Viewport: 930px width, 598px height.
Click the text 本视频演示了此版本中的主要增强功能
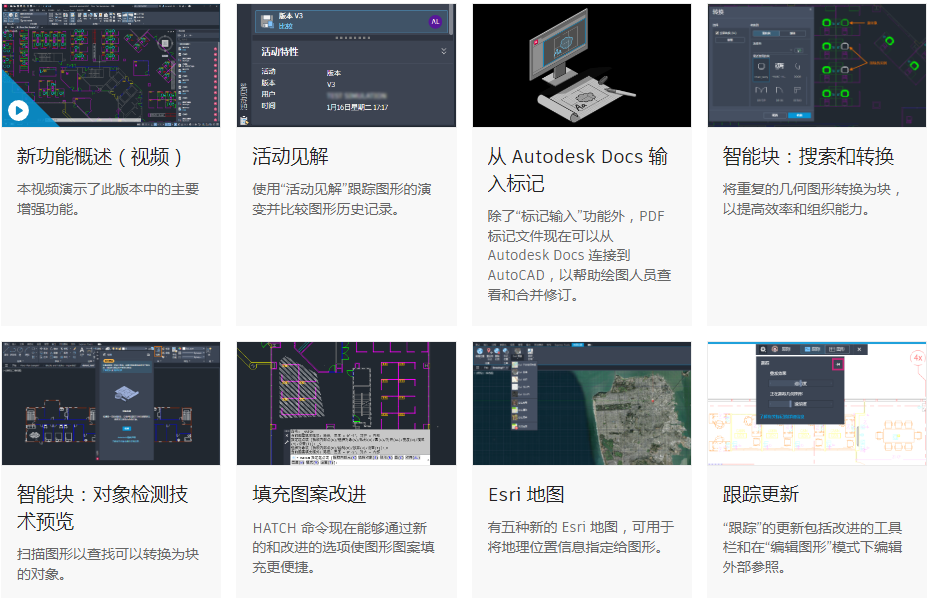click(x=108, y=199)
